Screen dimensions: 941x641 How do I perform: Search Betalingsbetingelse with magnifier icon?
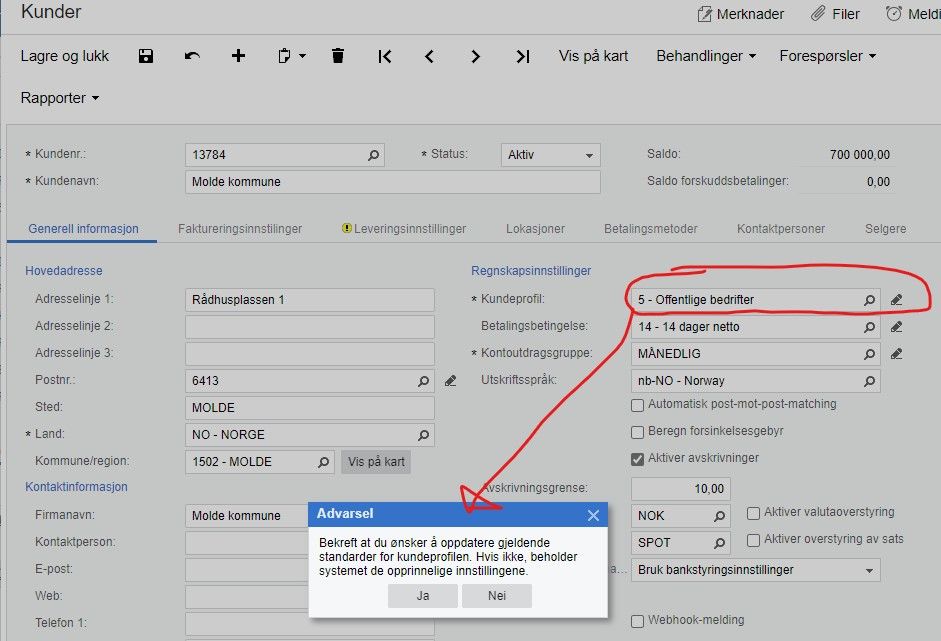[869, 327]
